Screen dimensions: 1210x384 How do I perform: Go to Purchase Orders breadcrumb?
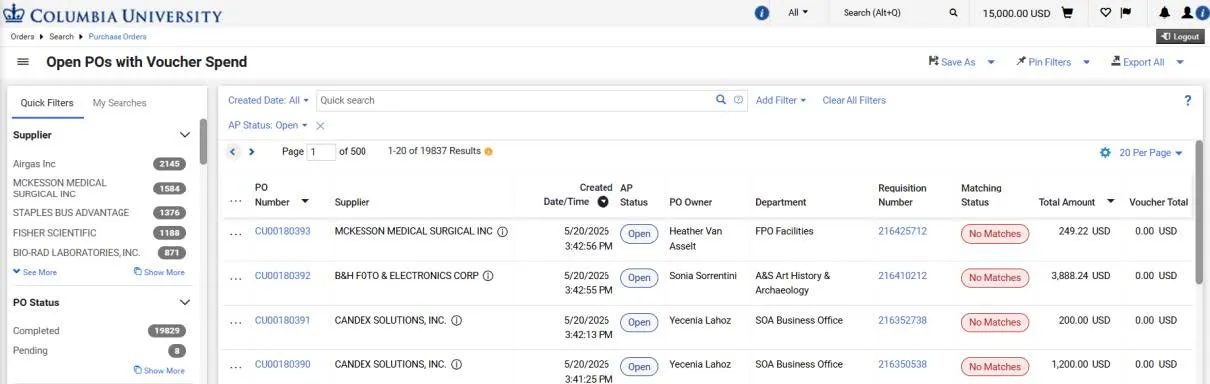[118, 36]
